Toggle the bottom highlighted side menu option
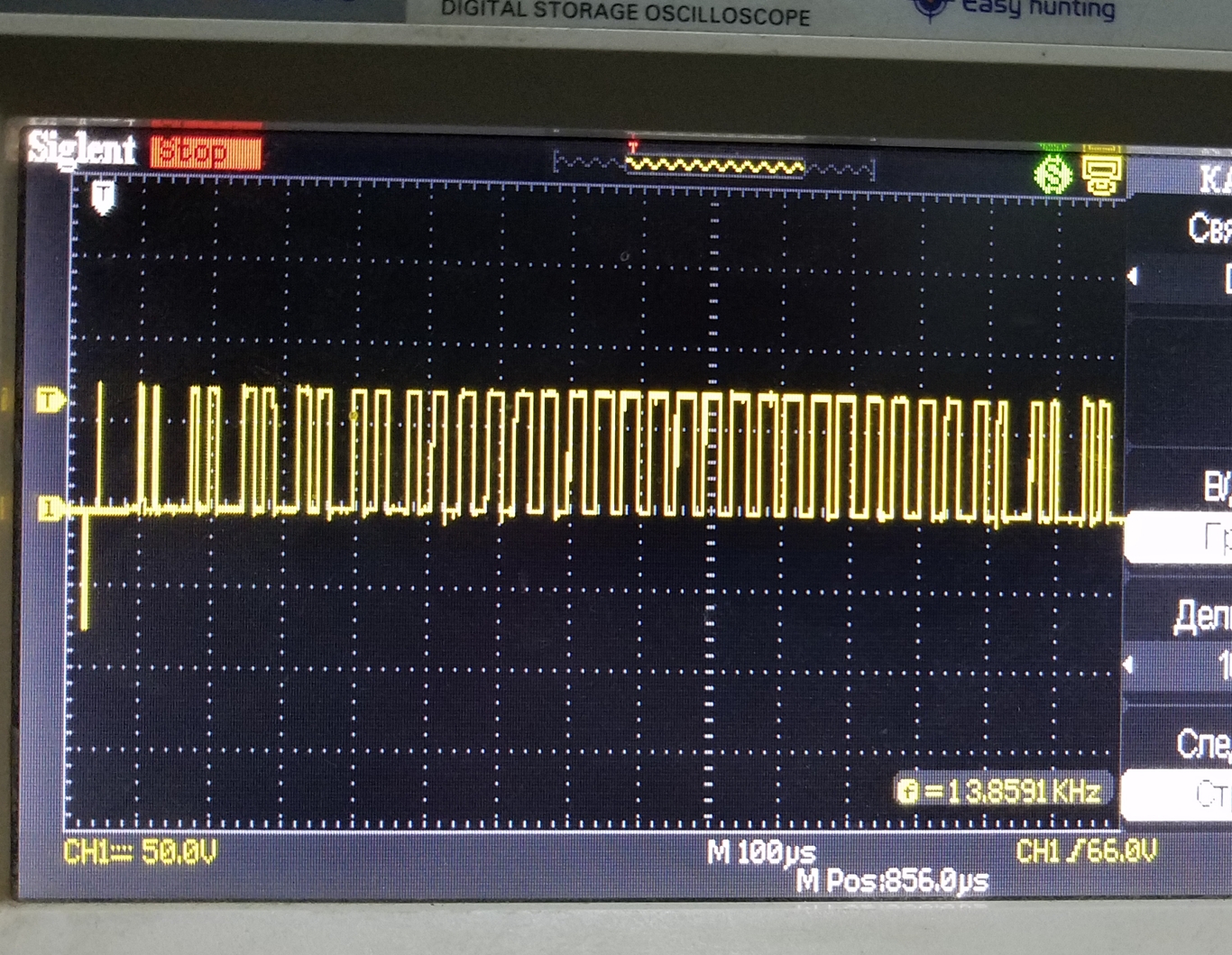Screen dimensions: 1232x955 pos(1181,794)
